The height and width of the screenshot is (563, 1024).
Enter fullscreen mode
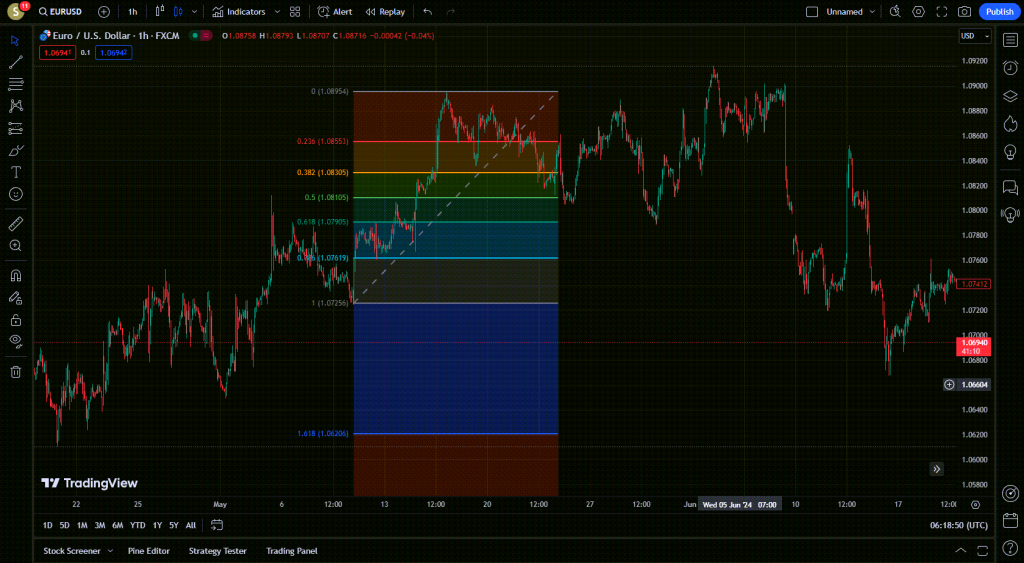(x=941, y=12)
